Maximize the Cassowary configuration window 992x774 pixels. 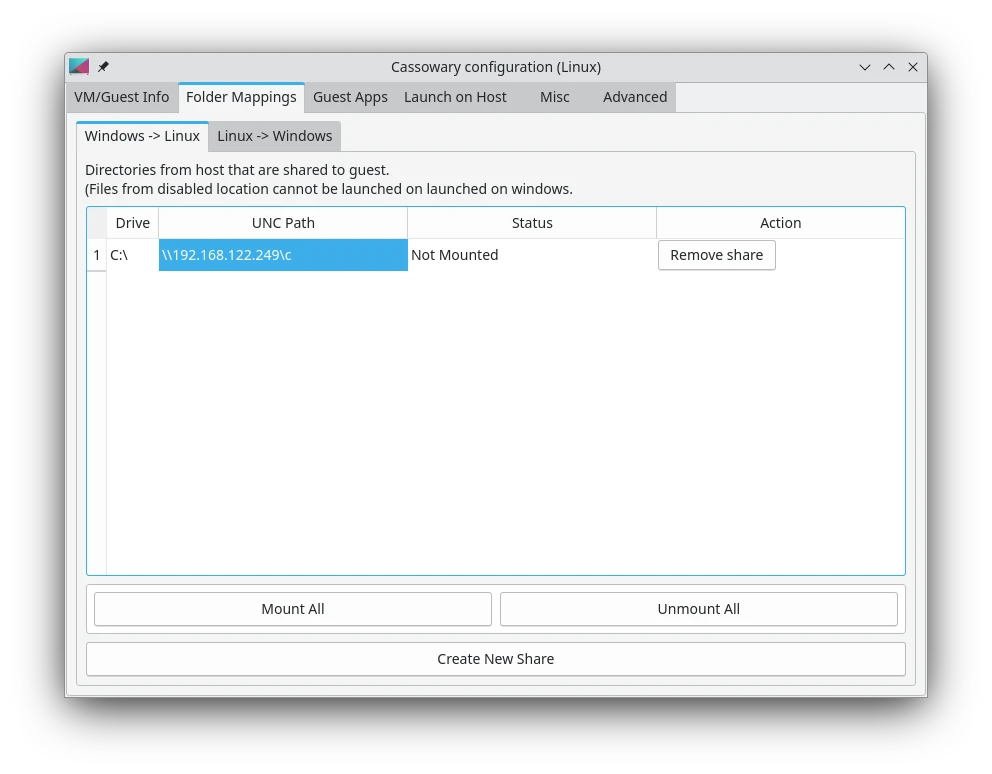tap(889, 67)
